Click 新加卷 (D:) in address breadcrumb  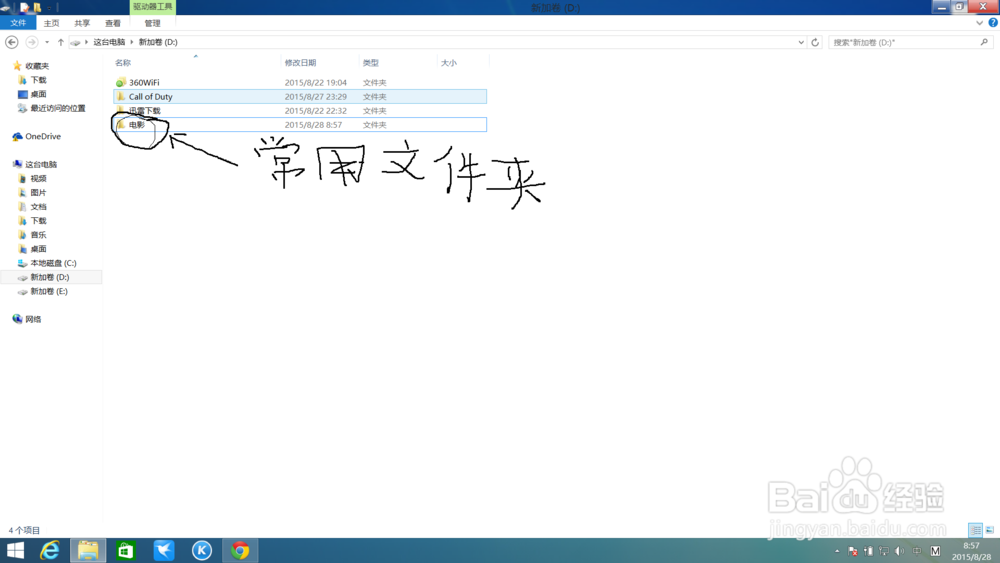[158, 42]
